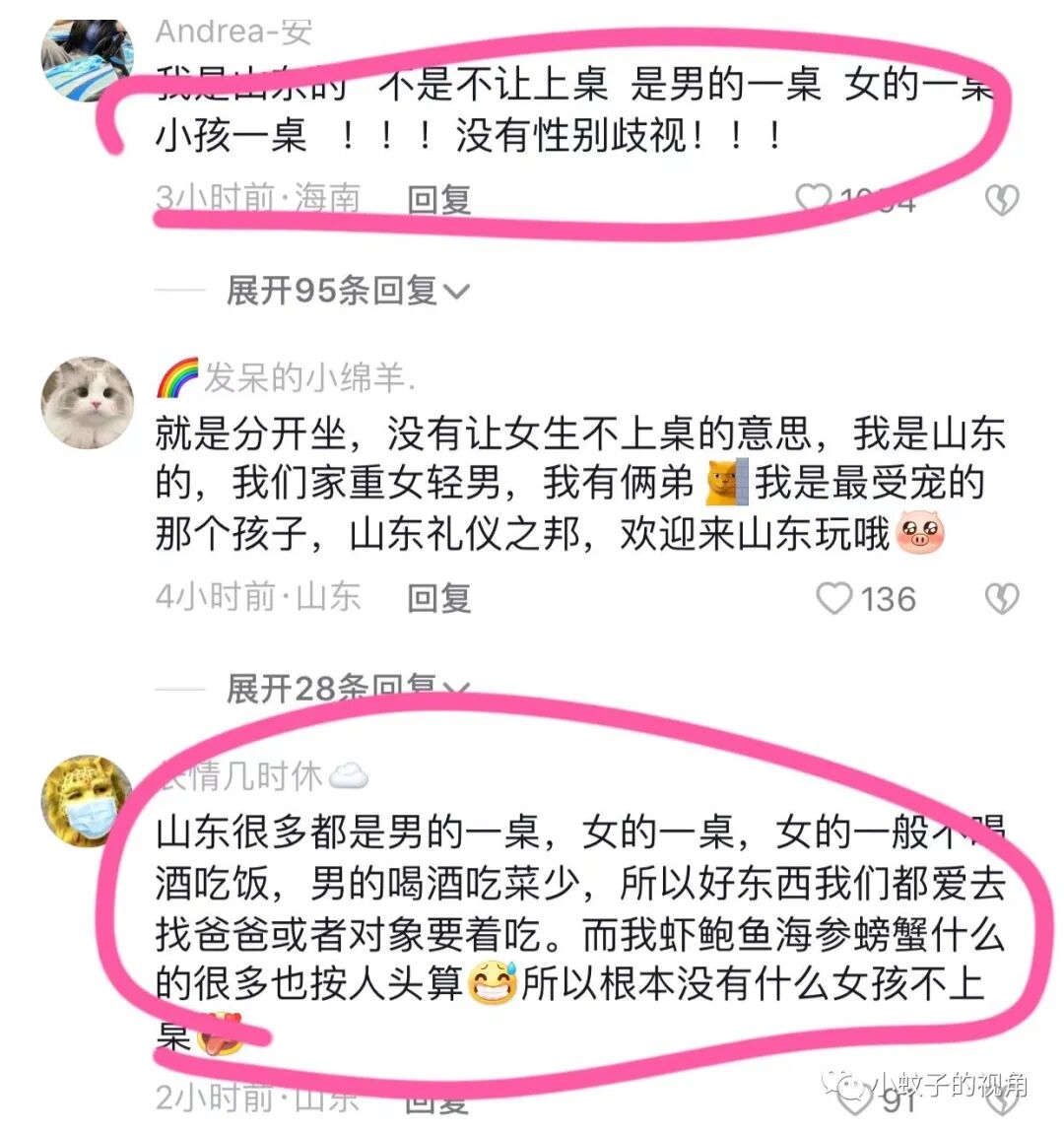The height and width of the screenshot is (1132, 1064).
Task: Like Andrea-安's comment via heart icon
Action: click(813, 199)
